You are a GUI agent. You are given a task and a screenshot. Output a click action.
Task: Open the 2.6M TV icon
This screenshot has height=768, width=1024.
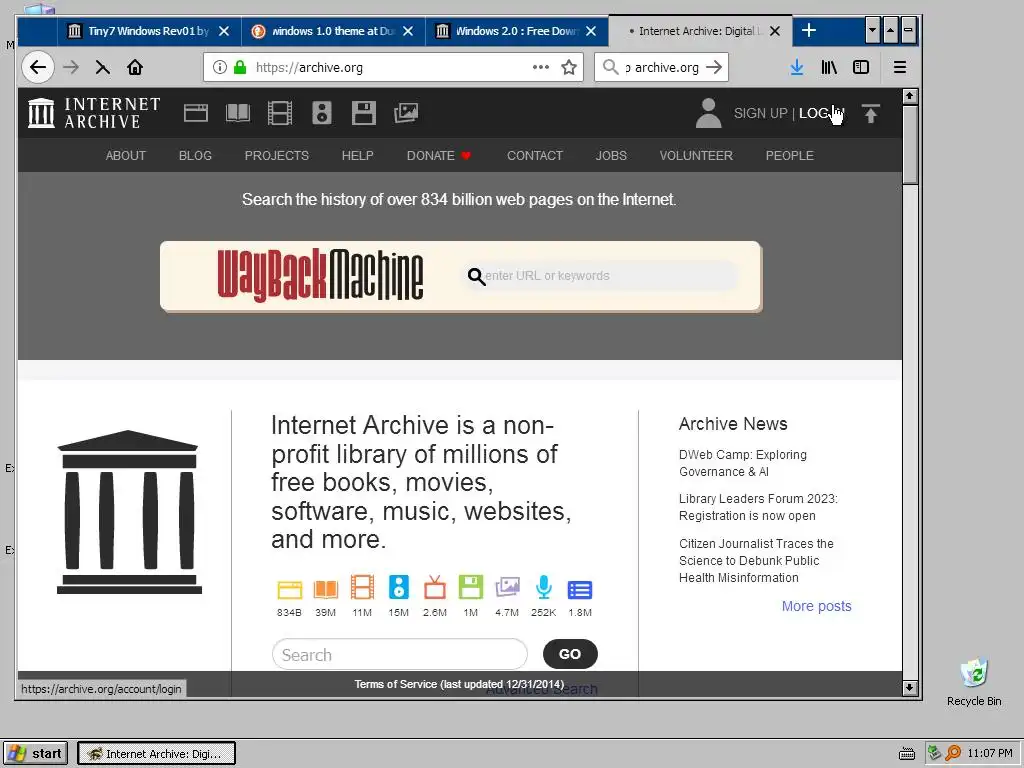click(435, 587)
